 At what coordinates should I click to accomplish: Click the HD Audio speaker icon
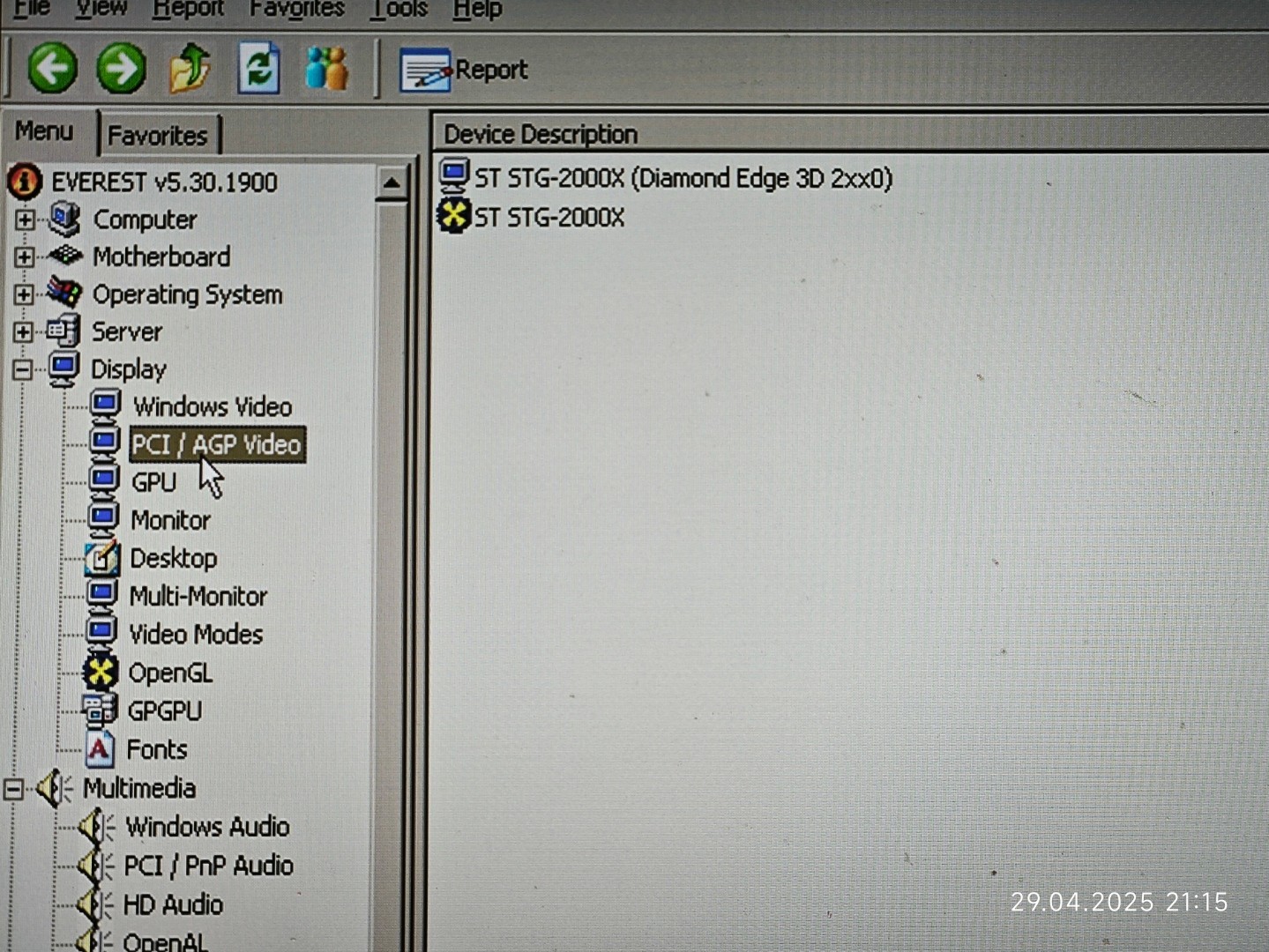click(93, 904)
